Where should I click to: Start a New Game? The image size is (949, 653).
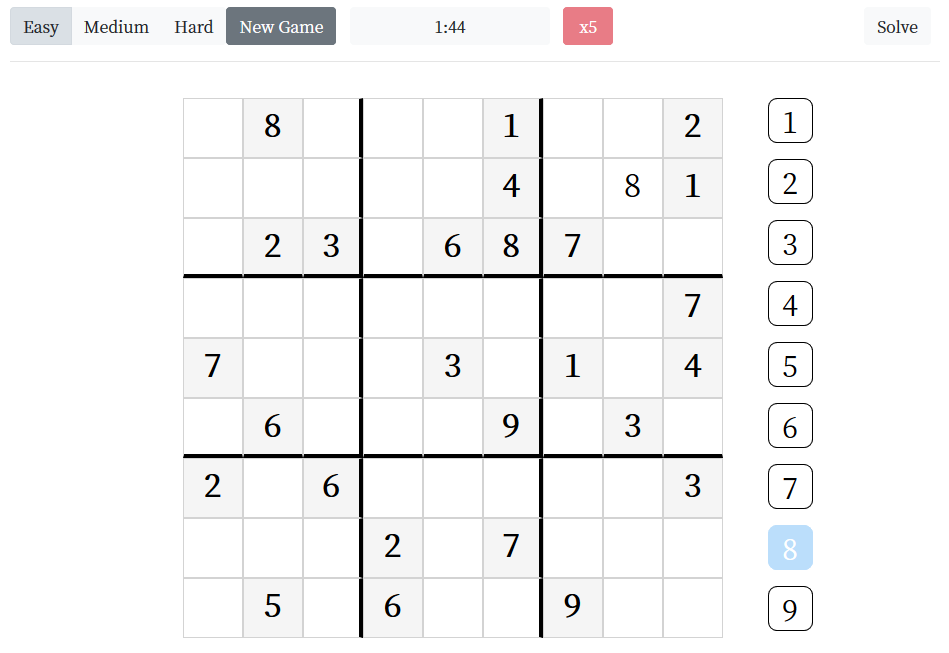click(281, 27)
